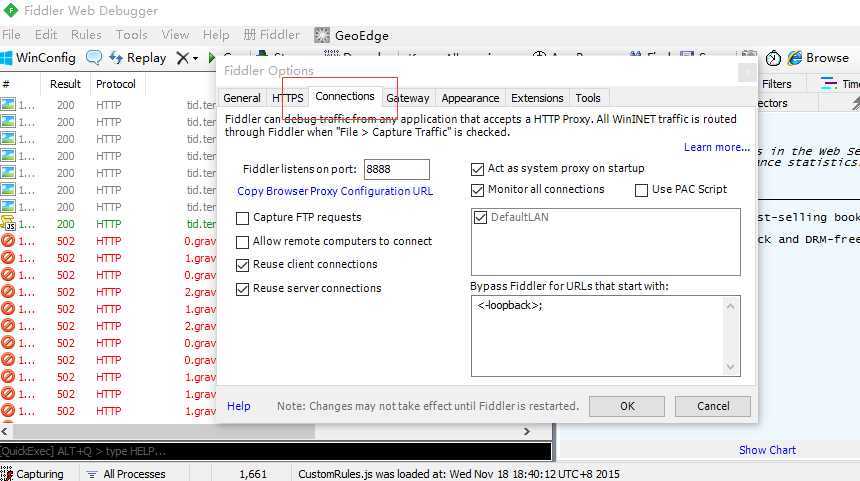The image size is (860, 481).
Task: Click the Remove X toolbar icon
Action: 183,58
